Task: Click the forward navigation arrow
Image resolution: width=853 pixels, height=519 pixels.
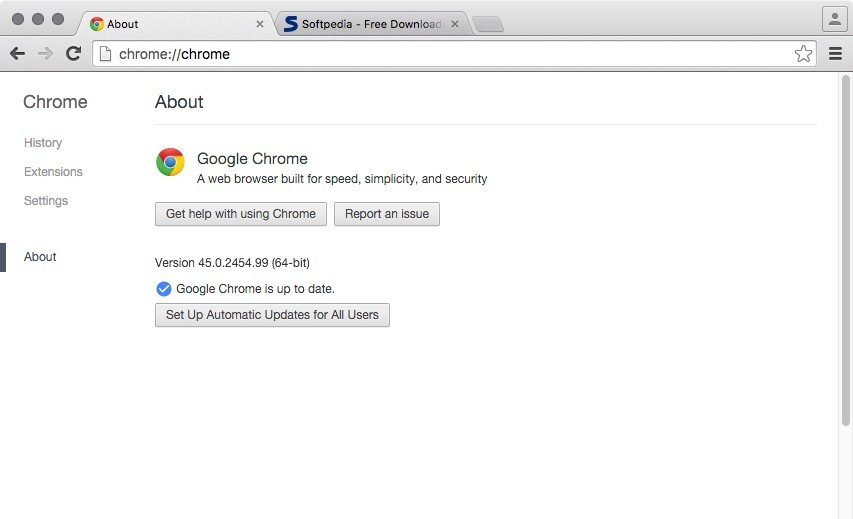Action: pyautogui.click(x=45, y=53)
